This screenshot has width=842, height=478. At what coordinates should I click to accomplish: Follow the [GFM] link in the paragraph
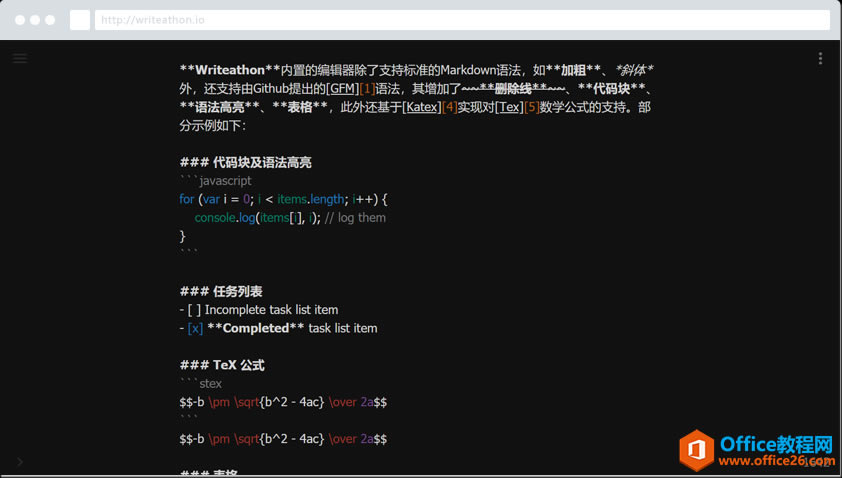pos(343,89)
